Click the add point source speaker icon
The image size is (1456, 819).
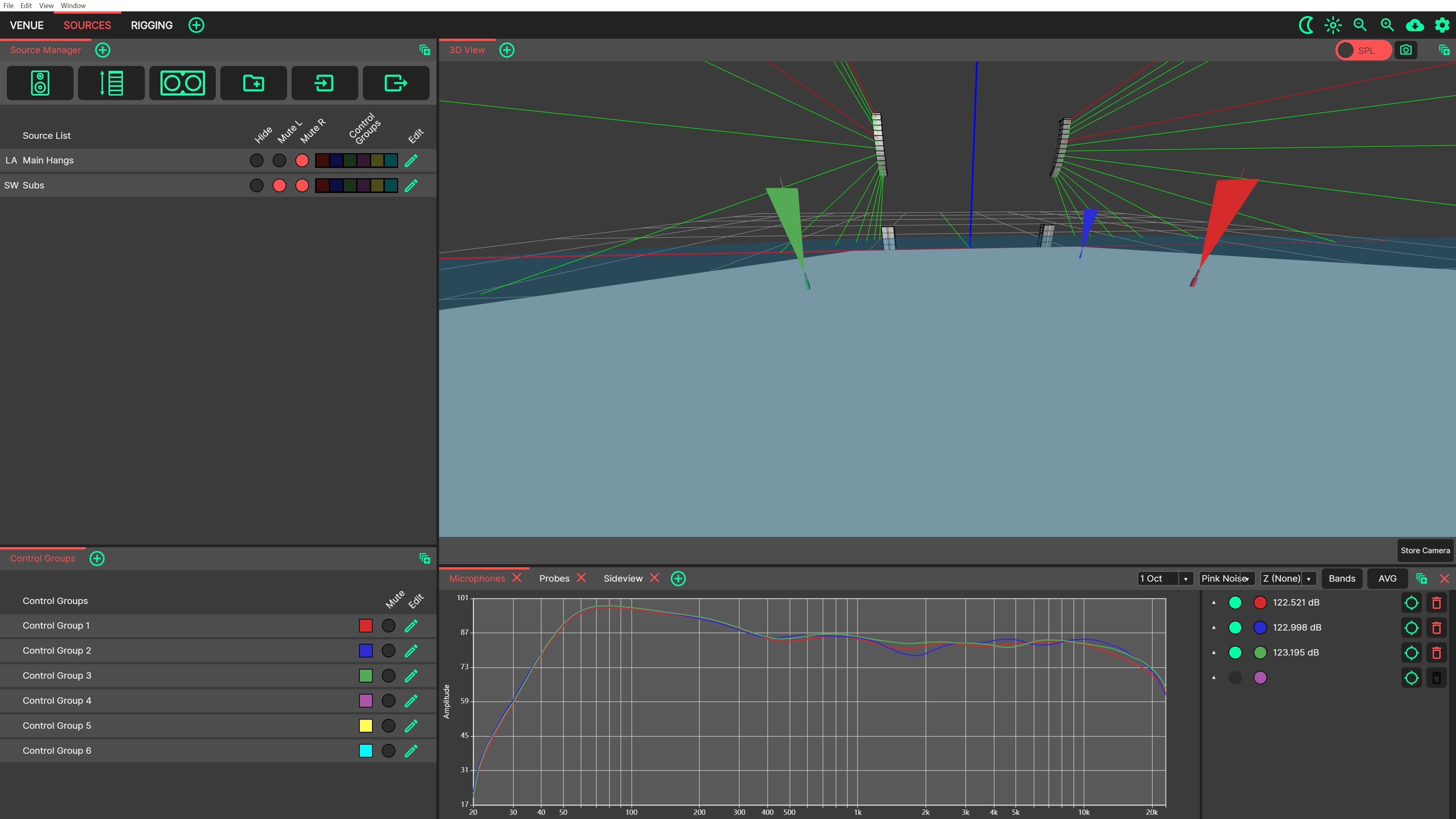pyautogui.click(x=39, y=83)
